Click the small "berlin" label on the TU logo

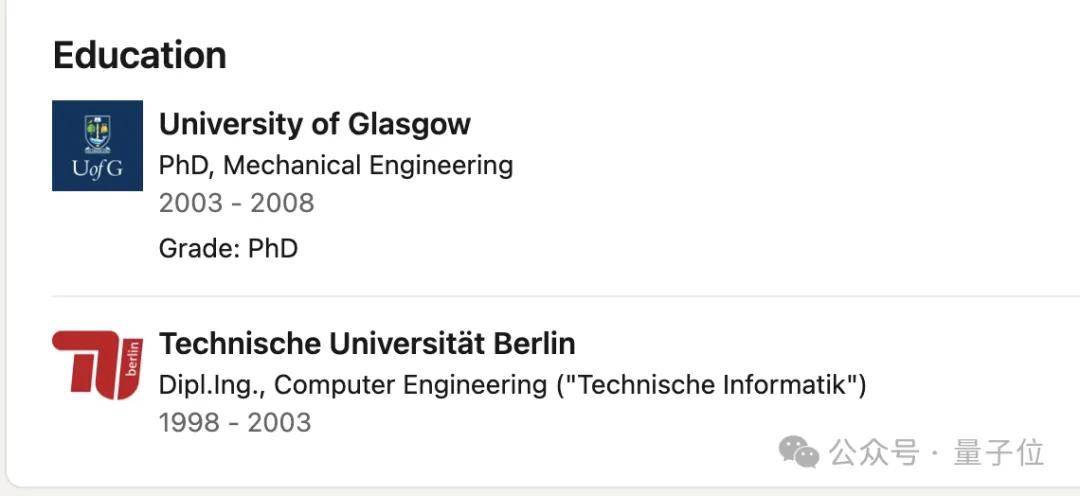coord(133,356)
